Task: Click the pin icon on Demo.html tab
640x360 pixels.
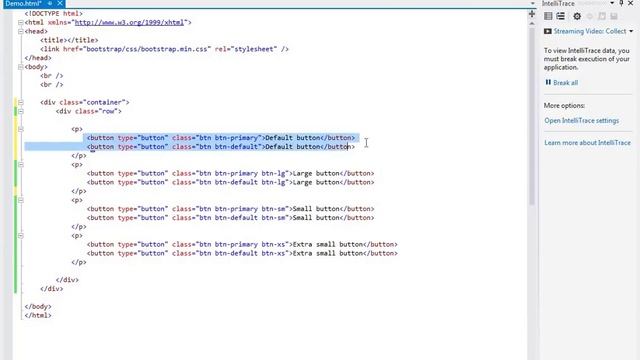Action: coord(49,3)
